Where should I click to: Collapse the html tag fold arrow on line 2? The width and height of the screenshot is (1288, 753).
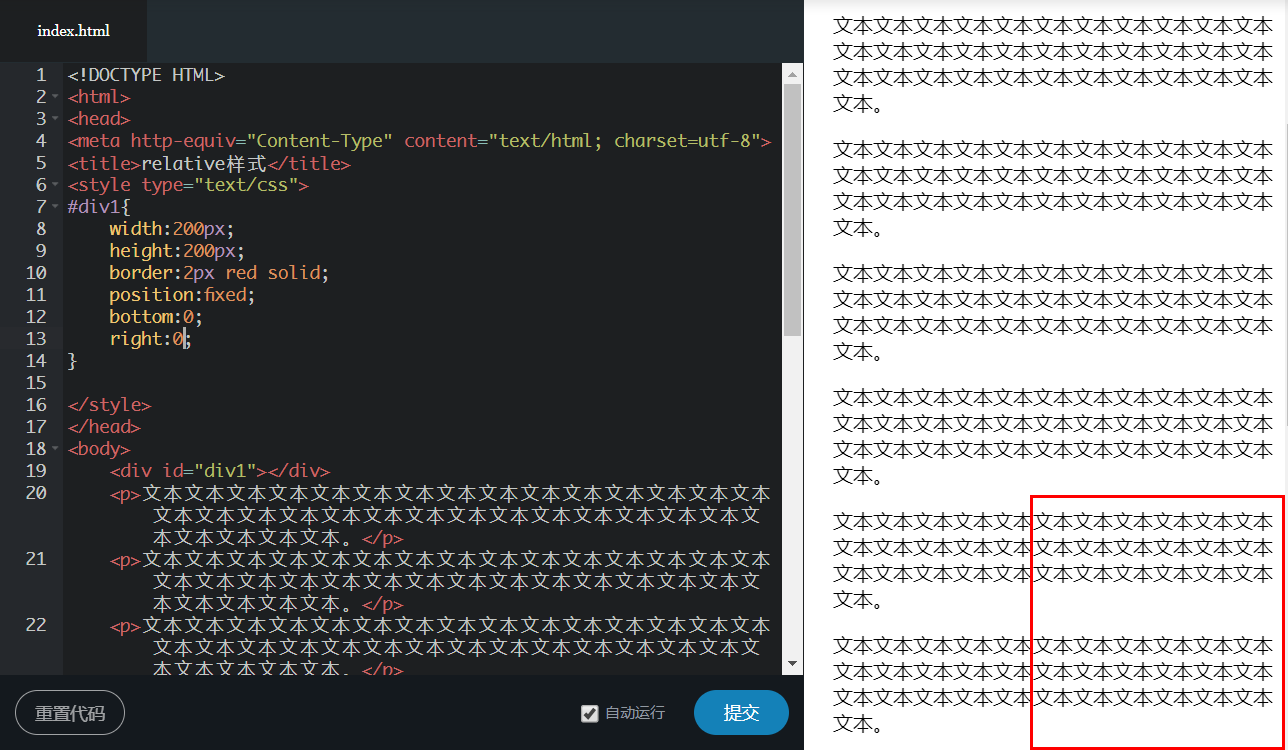(x=56, y=97)
